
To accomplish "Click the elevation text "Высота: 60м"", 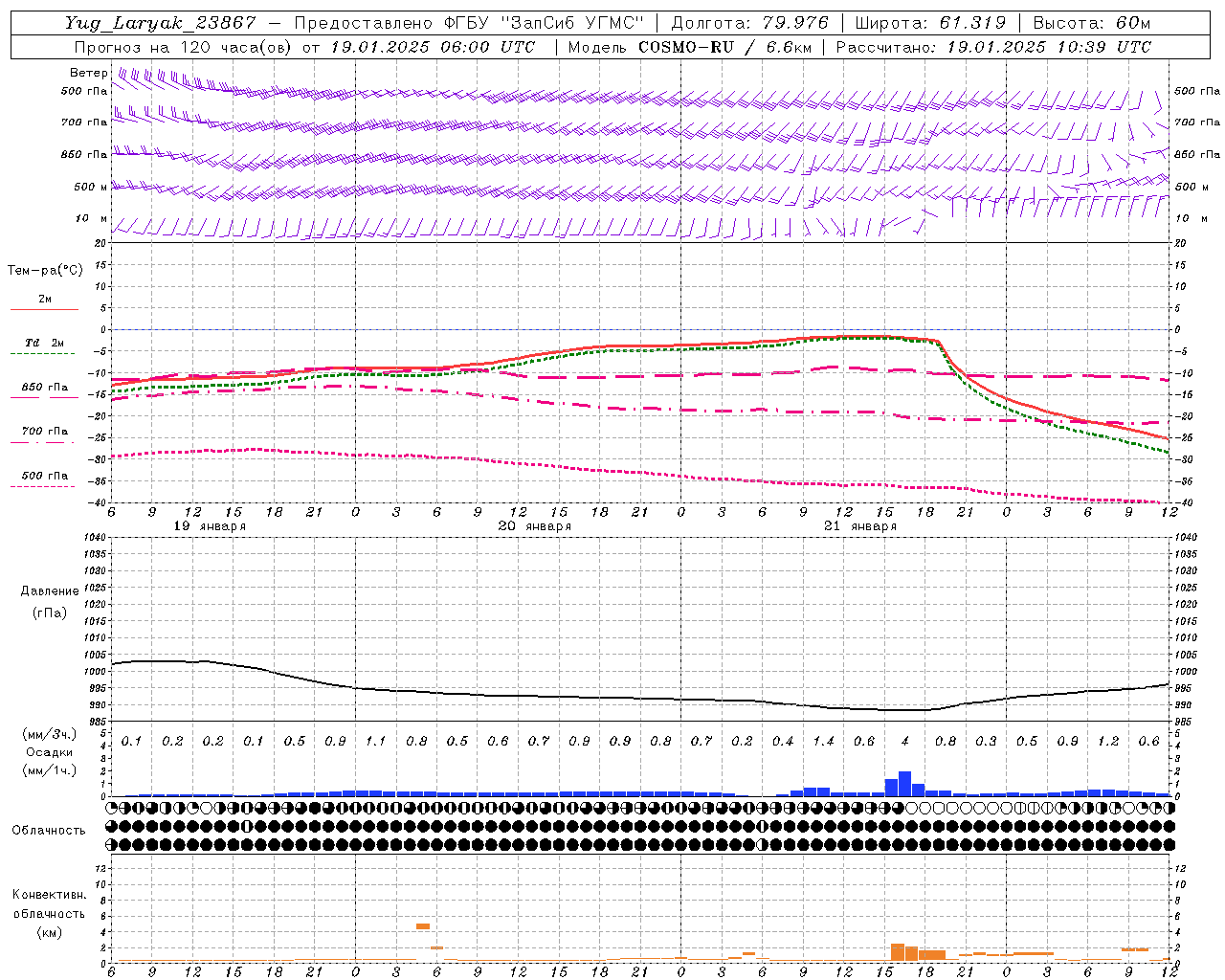I will click(1091, 23).
